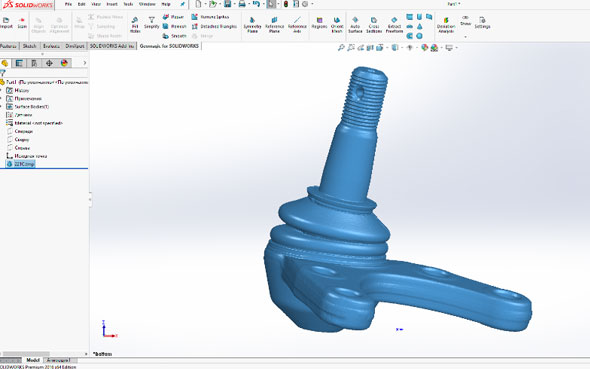590x369 pixels.
Task: Open Cross Sections tool
Action: [374, 25]
